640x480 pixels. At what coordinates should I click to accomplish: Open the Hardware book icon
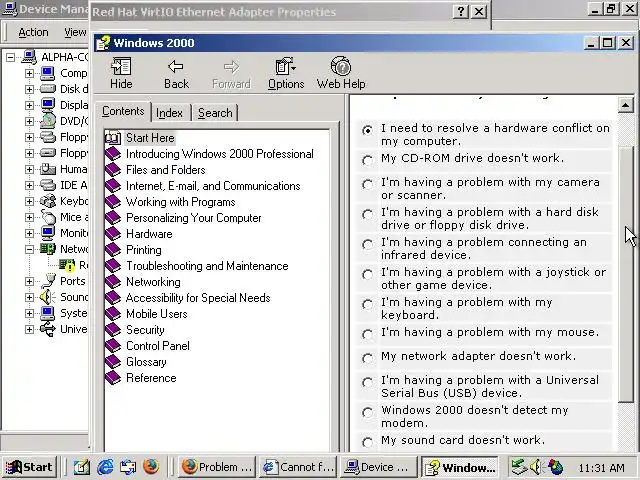[x=113, y=234]
